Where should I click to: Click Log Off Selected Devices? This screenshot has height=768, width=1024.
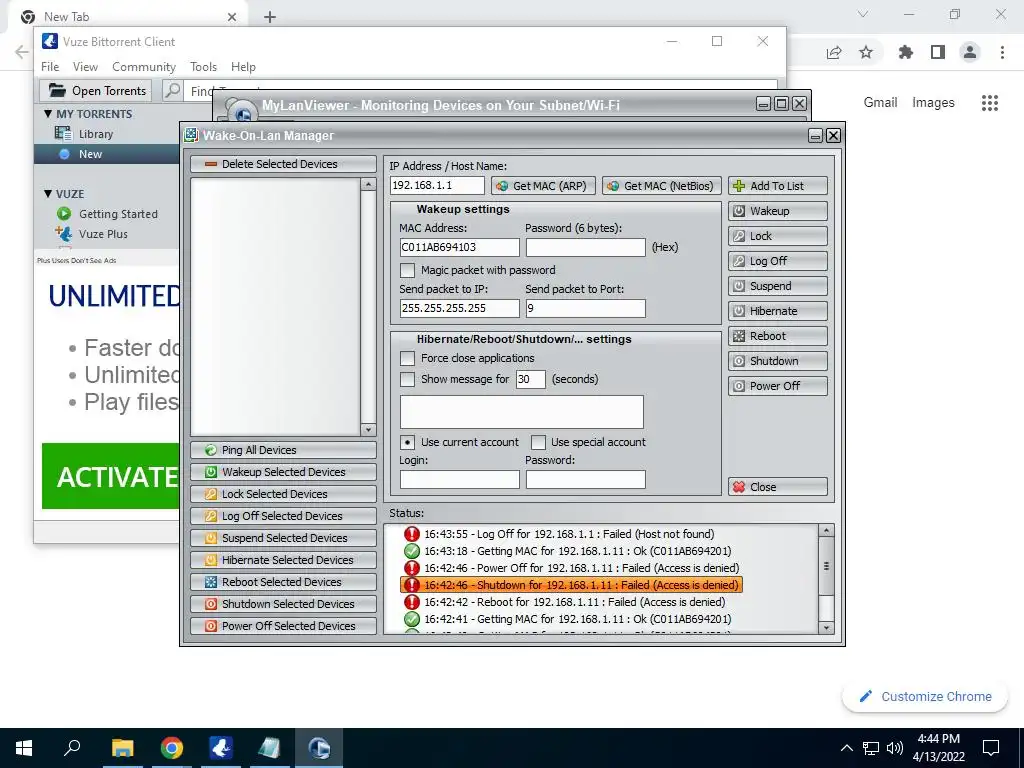tap(283, 516)
